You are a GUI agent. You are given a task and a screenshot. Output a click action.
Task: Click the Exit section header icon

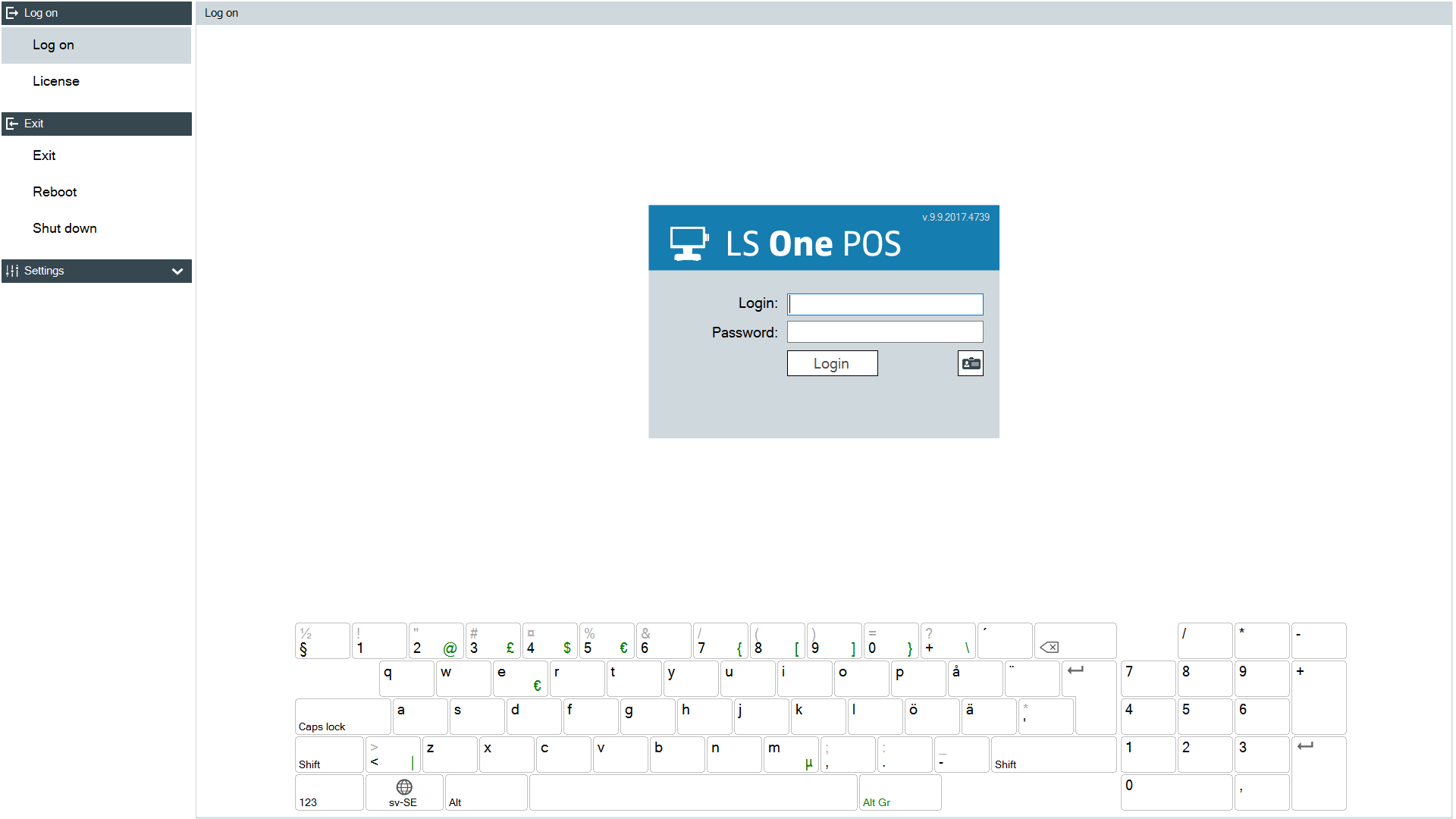(x=12, y=124)
